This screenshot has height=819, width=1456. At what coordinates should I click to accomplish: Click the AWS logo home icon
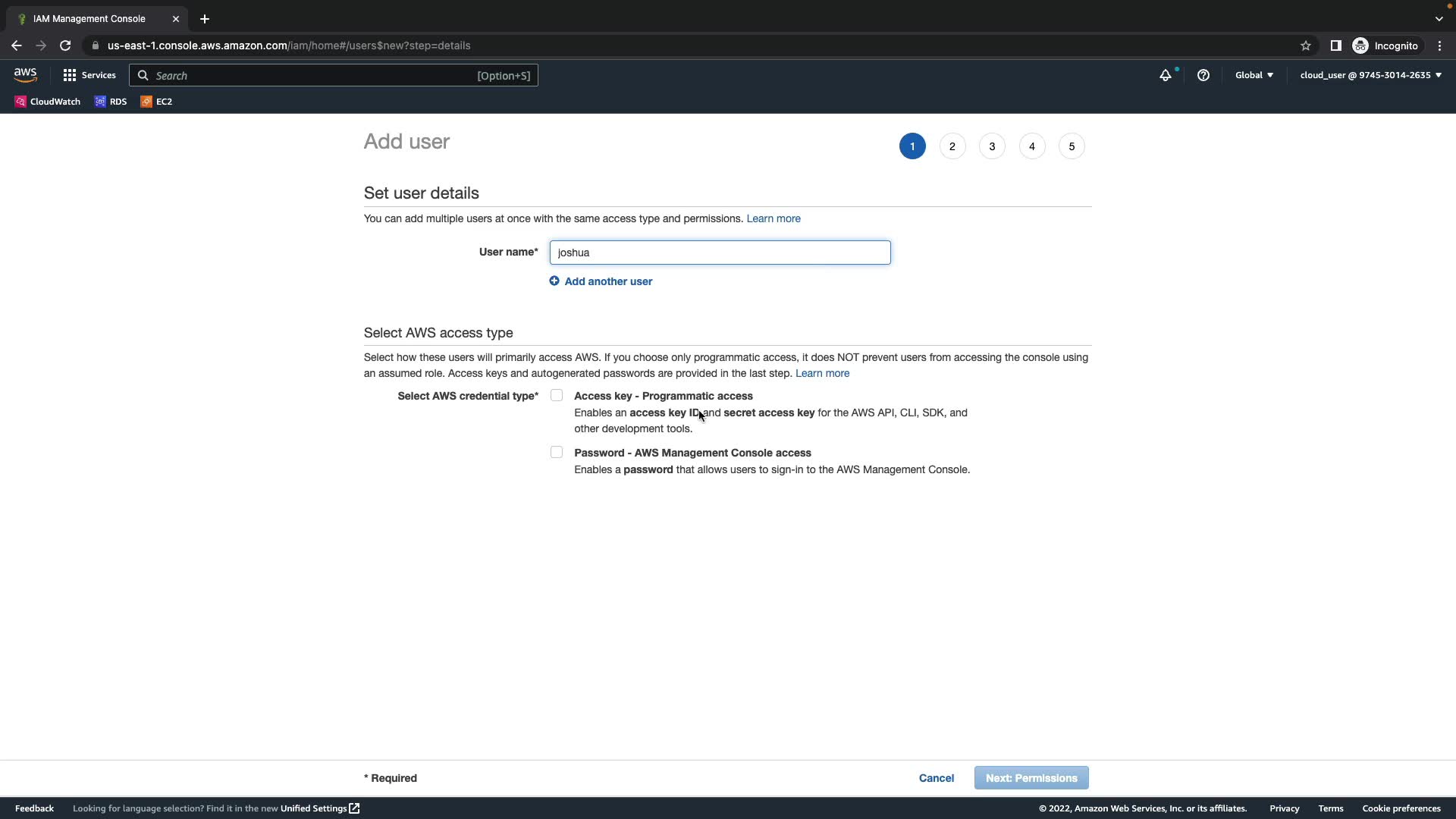coord(25,75)
